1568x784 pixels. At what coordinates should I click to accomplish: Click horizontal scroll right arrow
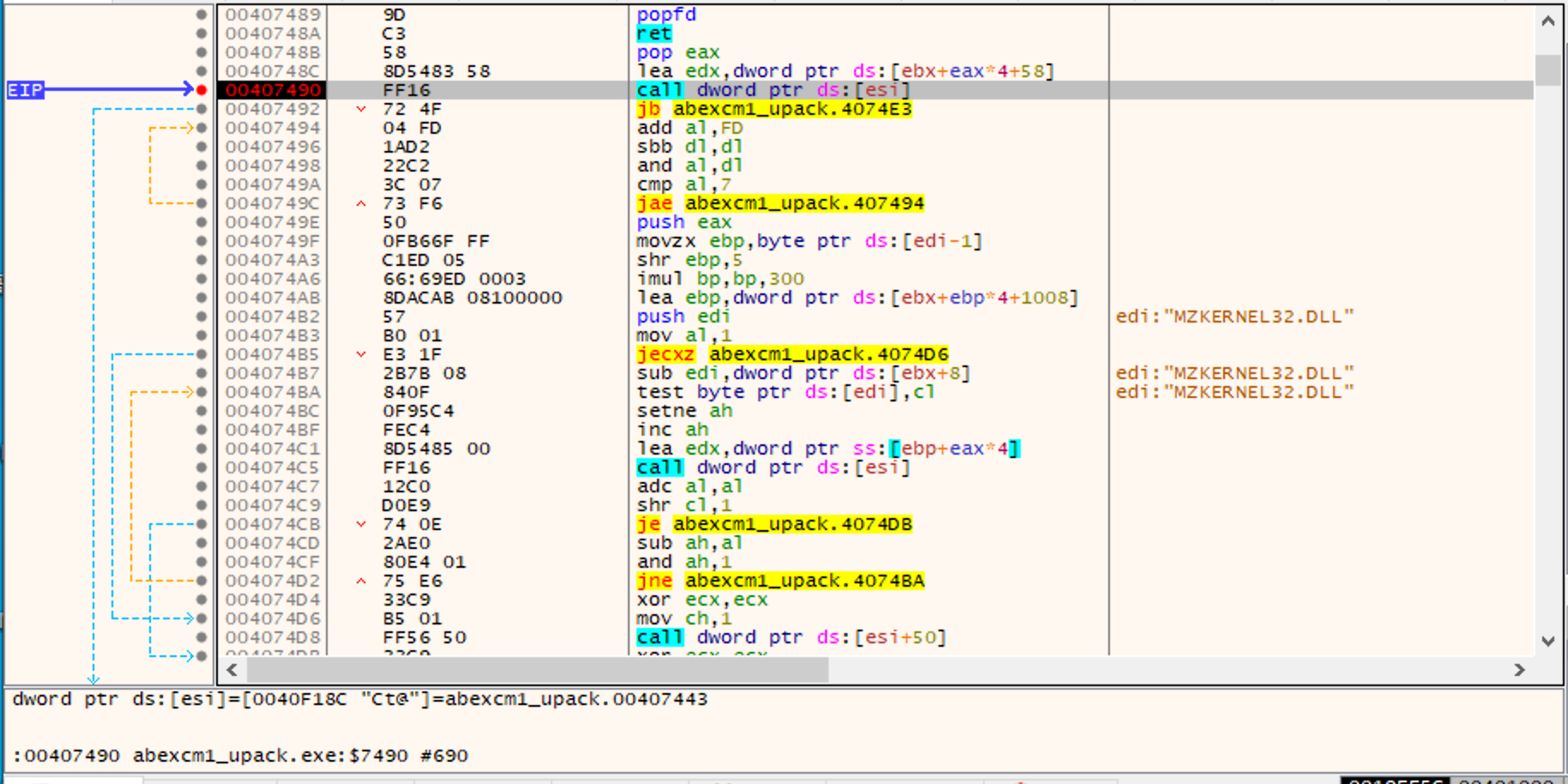tap(1519, 670)
